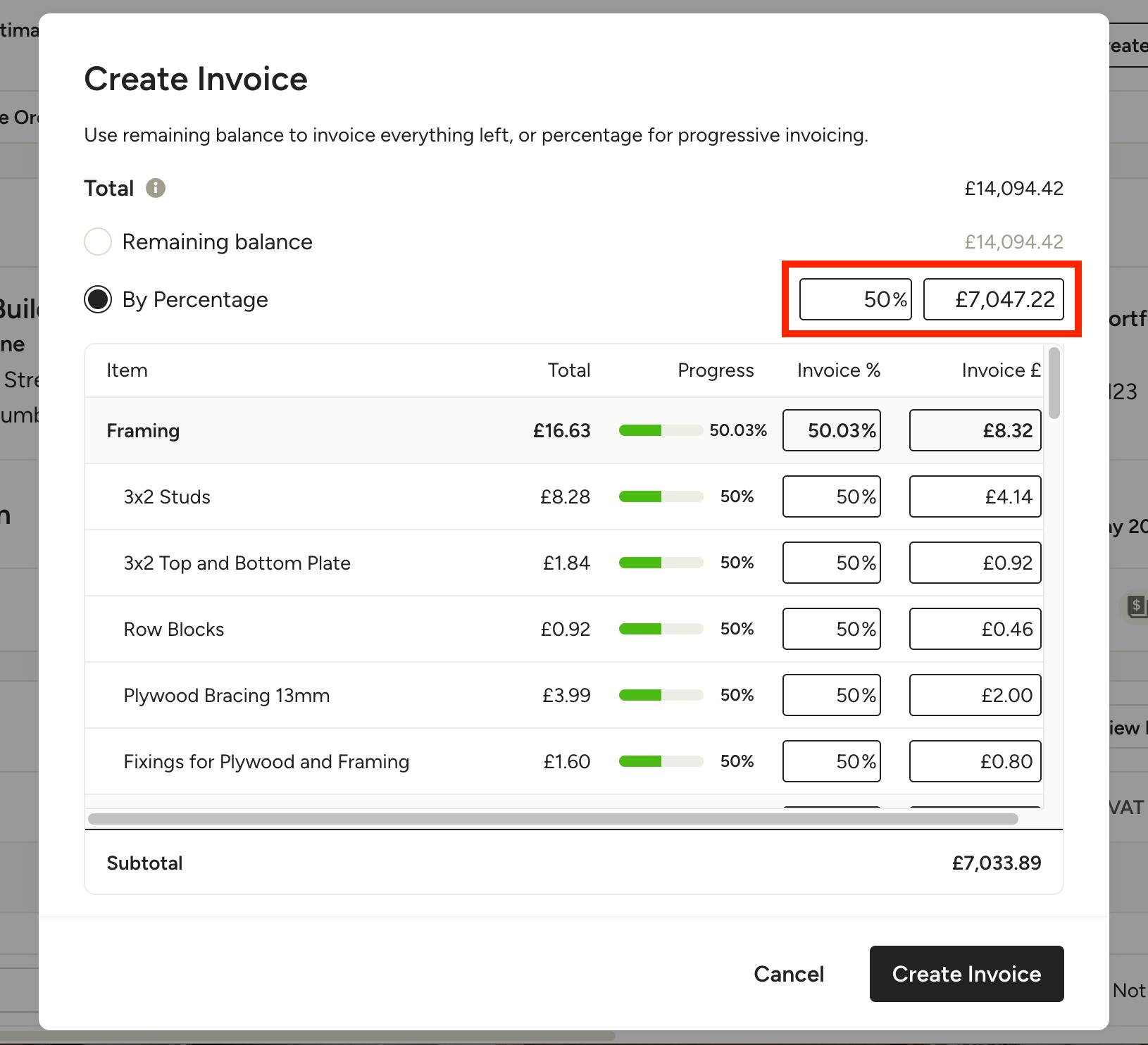Screen dimensions: 1148x1045
Task: Edit 3x2 Studs invoice percent field
Action: [832, 496]
